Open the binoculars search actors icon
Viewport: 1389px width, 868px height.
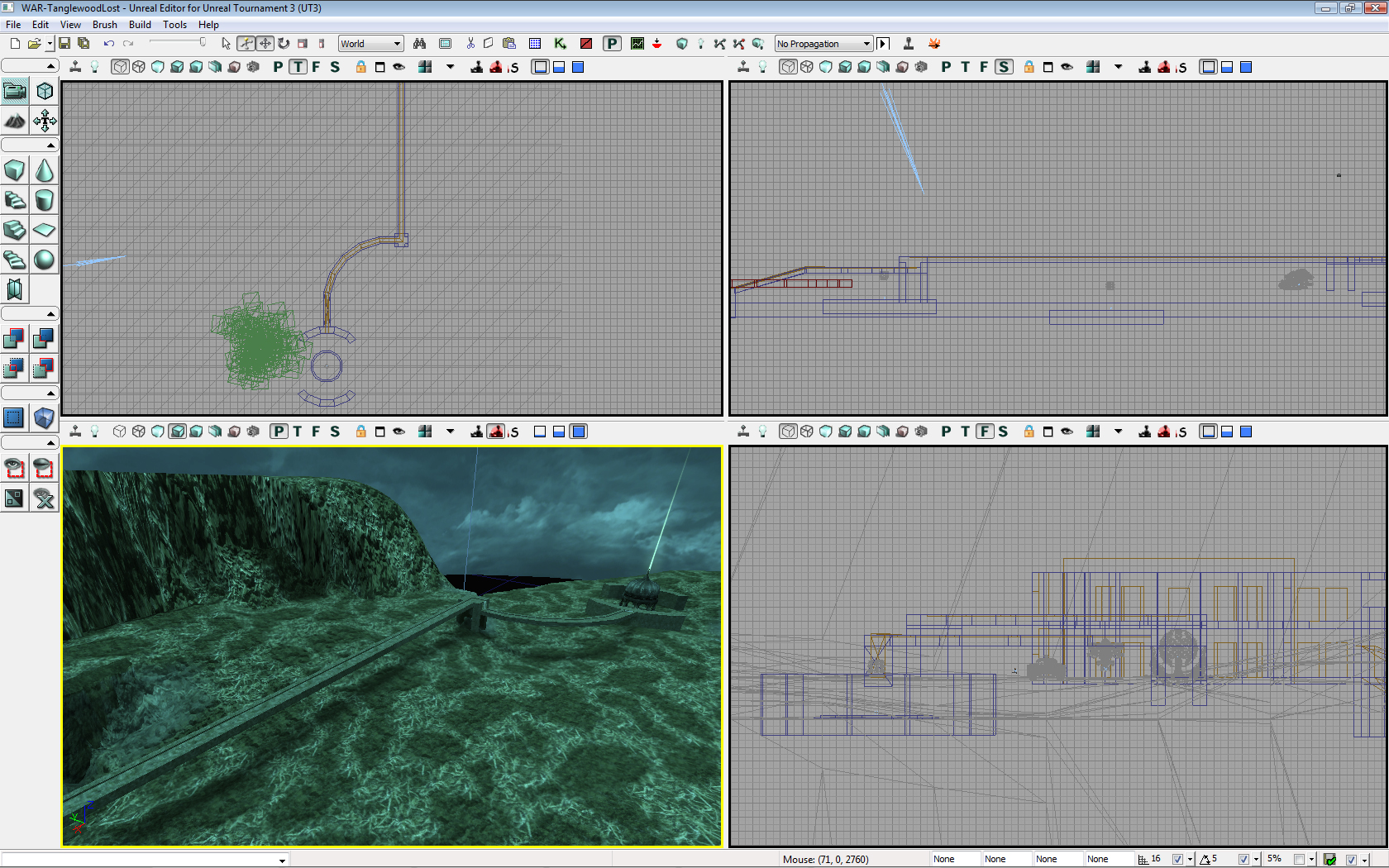(420, 44)
